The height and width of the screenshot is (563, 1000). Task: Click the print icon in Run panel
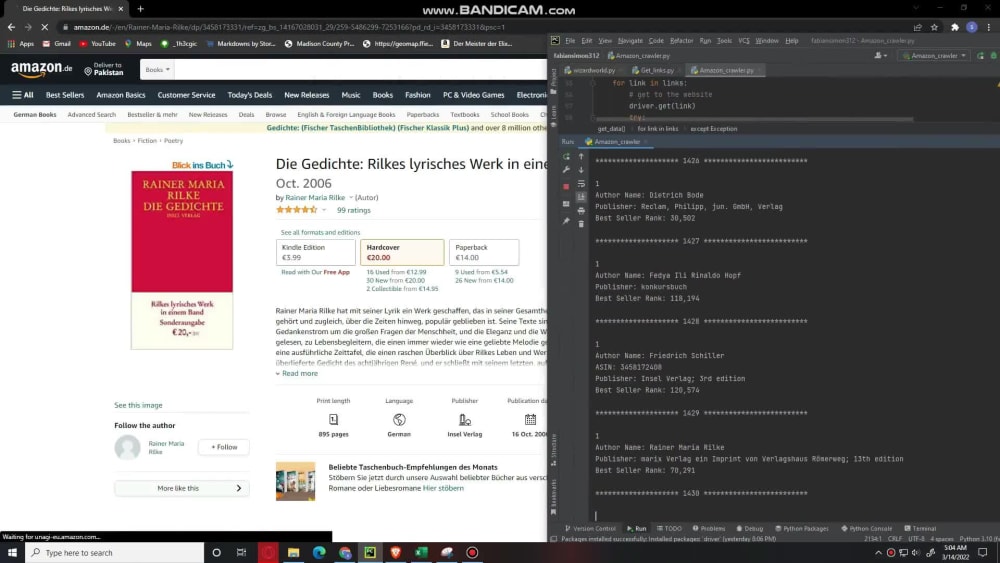581,210
